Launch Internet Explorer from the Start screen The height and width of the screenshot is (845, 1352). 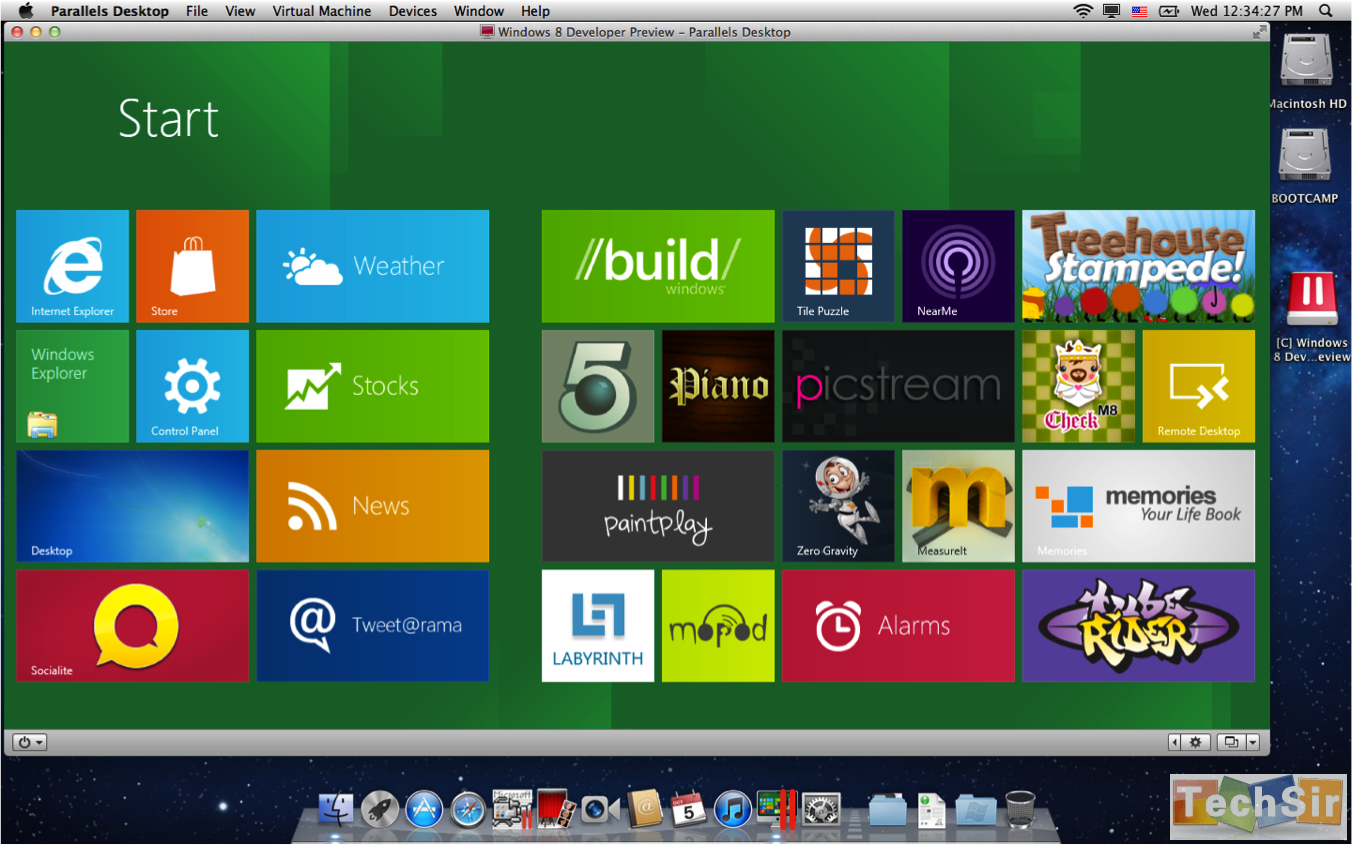click(70, 266)
